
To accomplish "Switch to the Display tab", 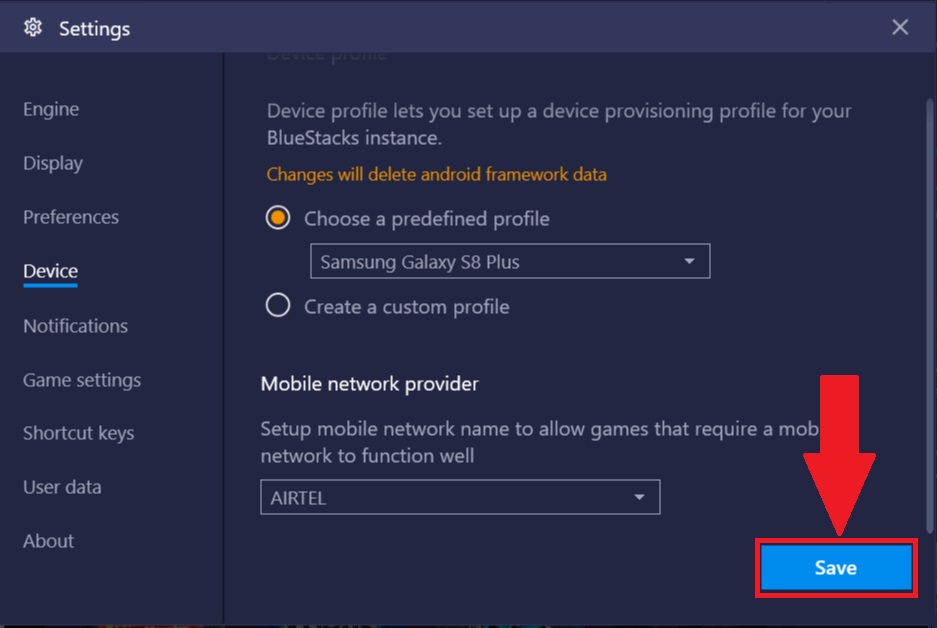I will click(x=53, y=163).
